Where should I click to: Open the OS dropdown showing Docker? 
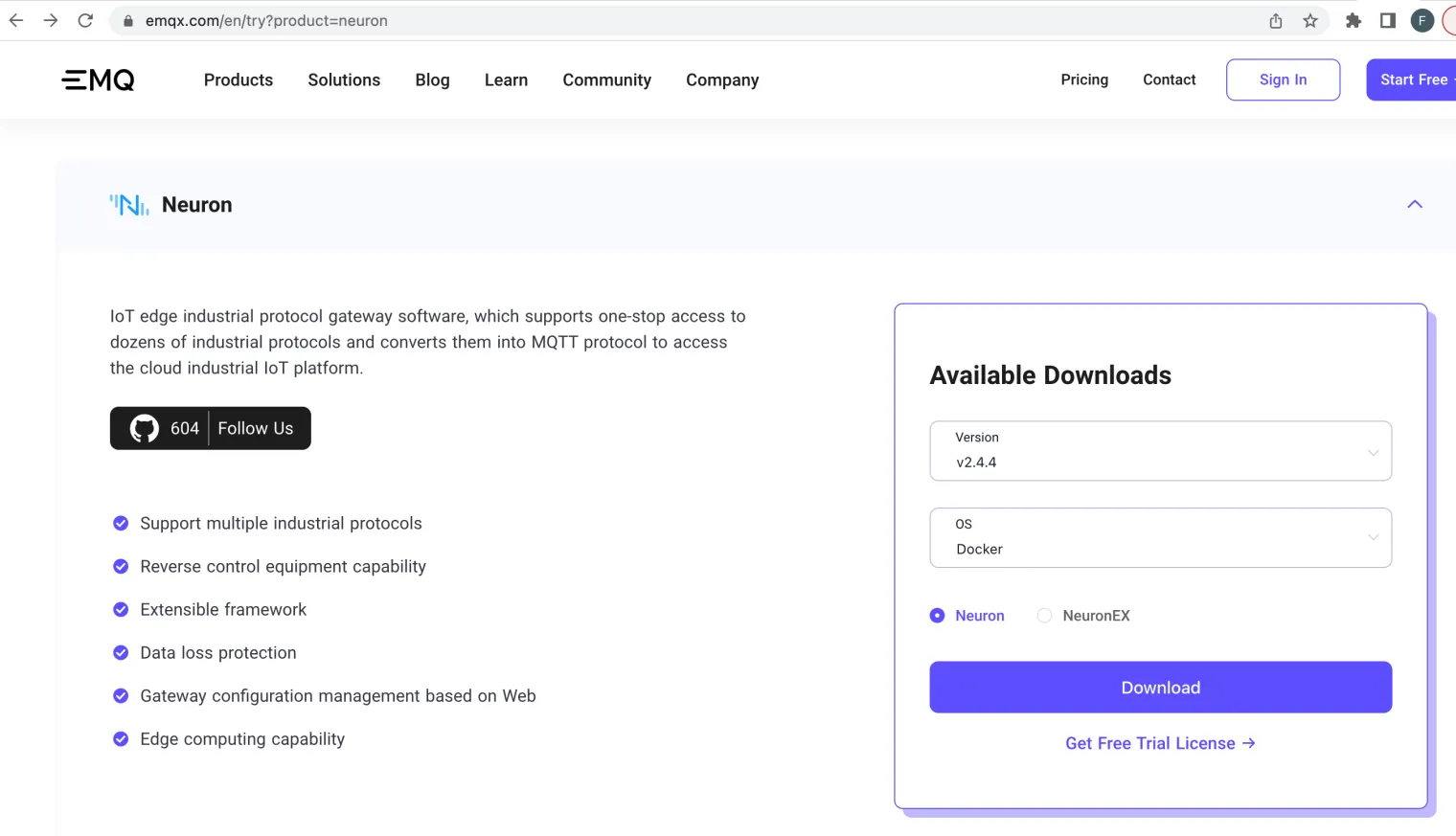[x=1160, y=537]
